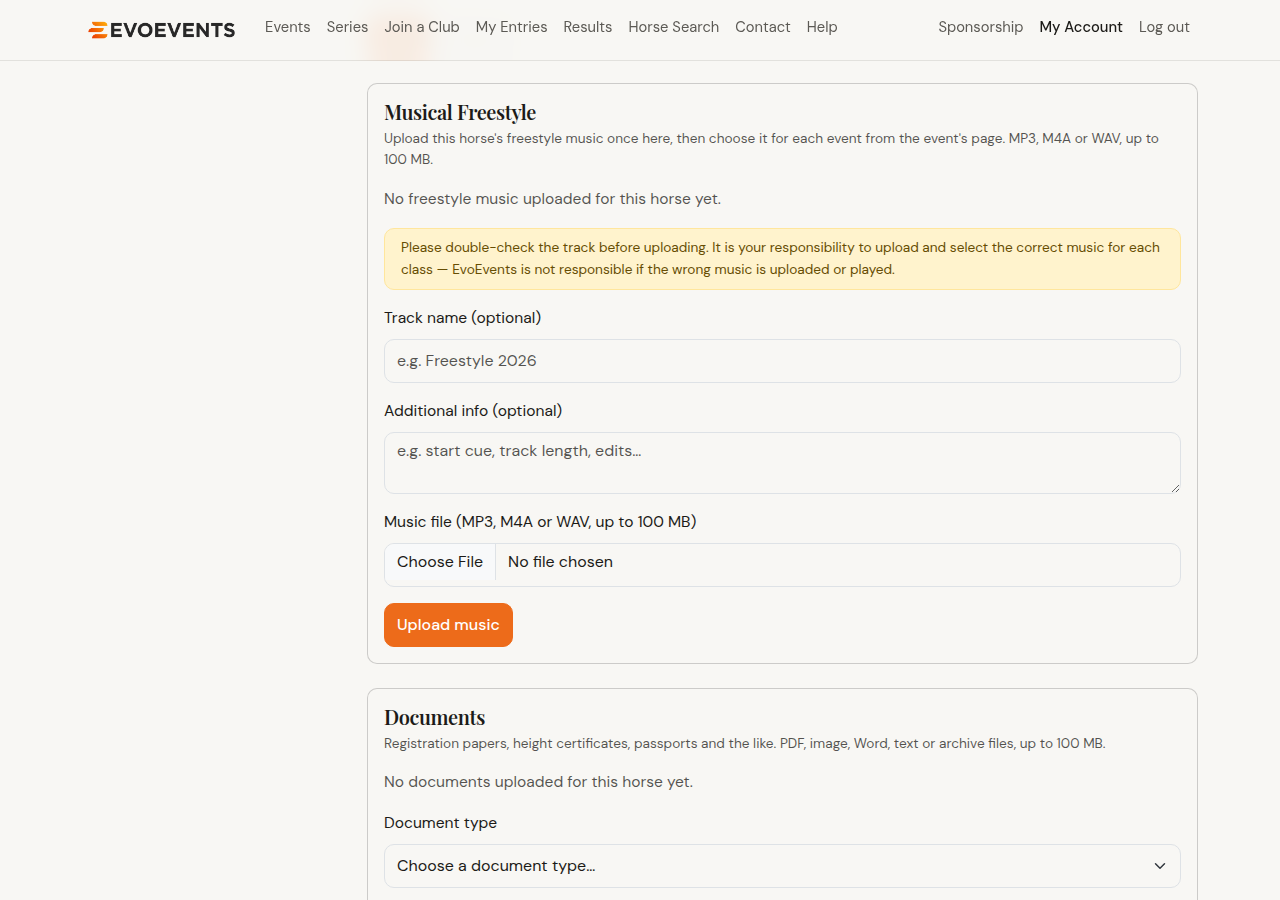
Task: Click the yellow double-check warning notice
Action: coord(782,259)
